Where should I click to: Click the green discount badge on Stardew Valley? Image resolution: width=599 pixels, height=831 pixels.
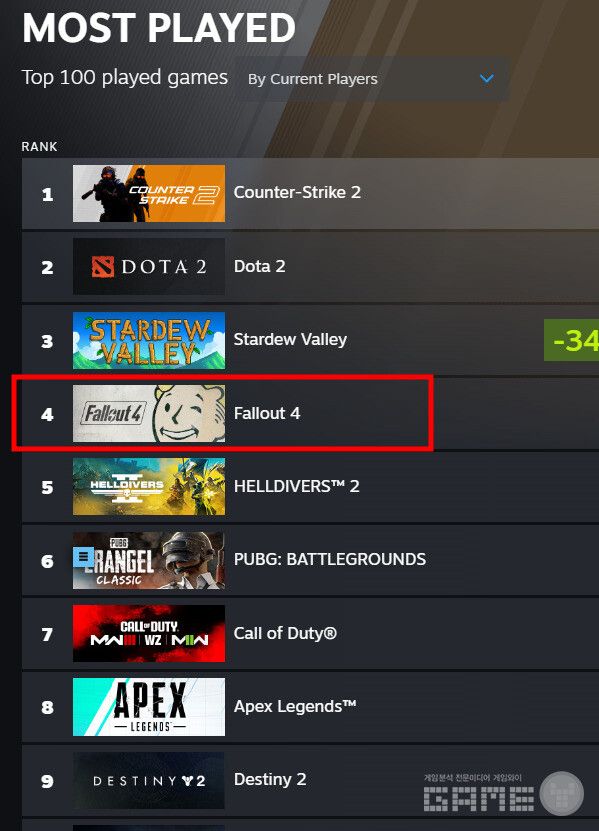coord(571,340)
